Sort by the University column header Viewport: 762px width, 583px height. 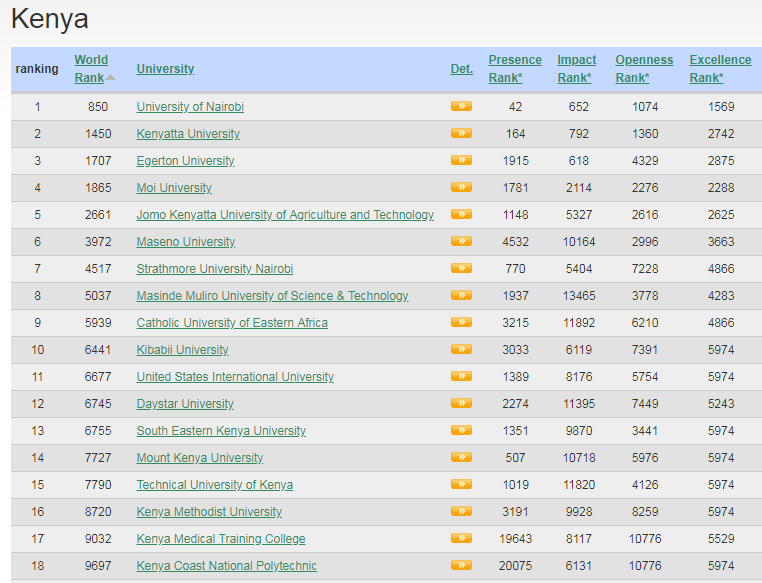(165, 69)
